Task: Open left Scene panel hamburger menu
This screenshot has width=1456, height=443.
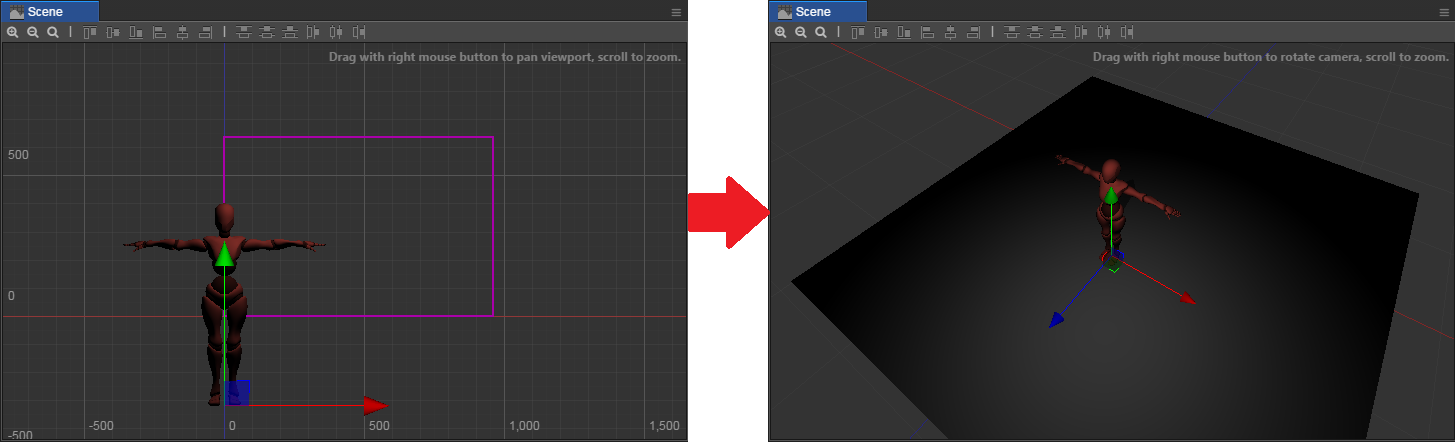Action: pyautogui.click(x=676, y=12)
